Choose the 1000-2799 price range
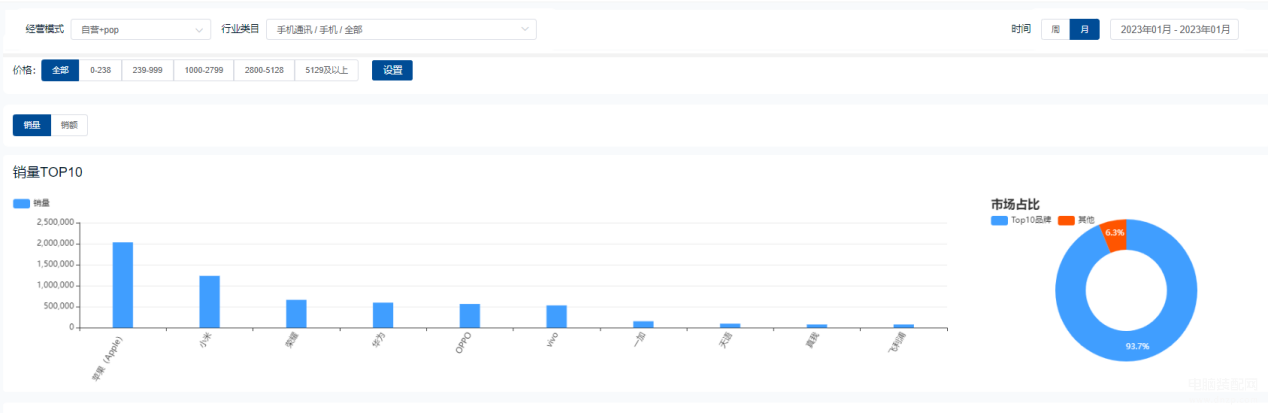This screenshot has width=1268, height=413. (204, 70)
